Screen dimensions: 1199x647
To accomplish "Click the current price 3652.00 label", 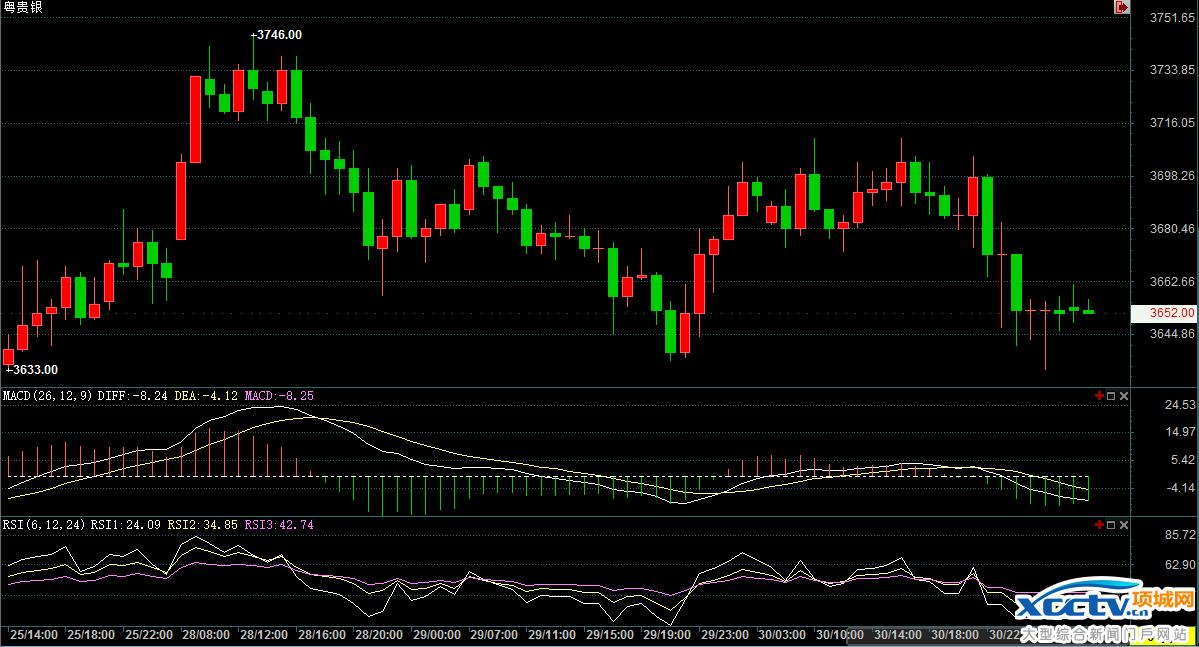I will click(x=1164, y=313).
